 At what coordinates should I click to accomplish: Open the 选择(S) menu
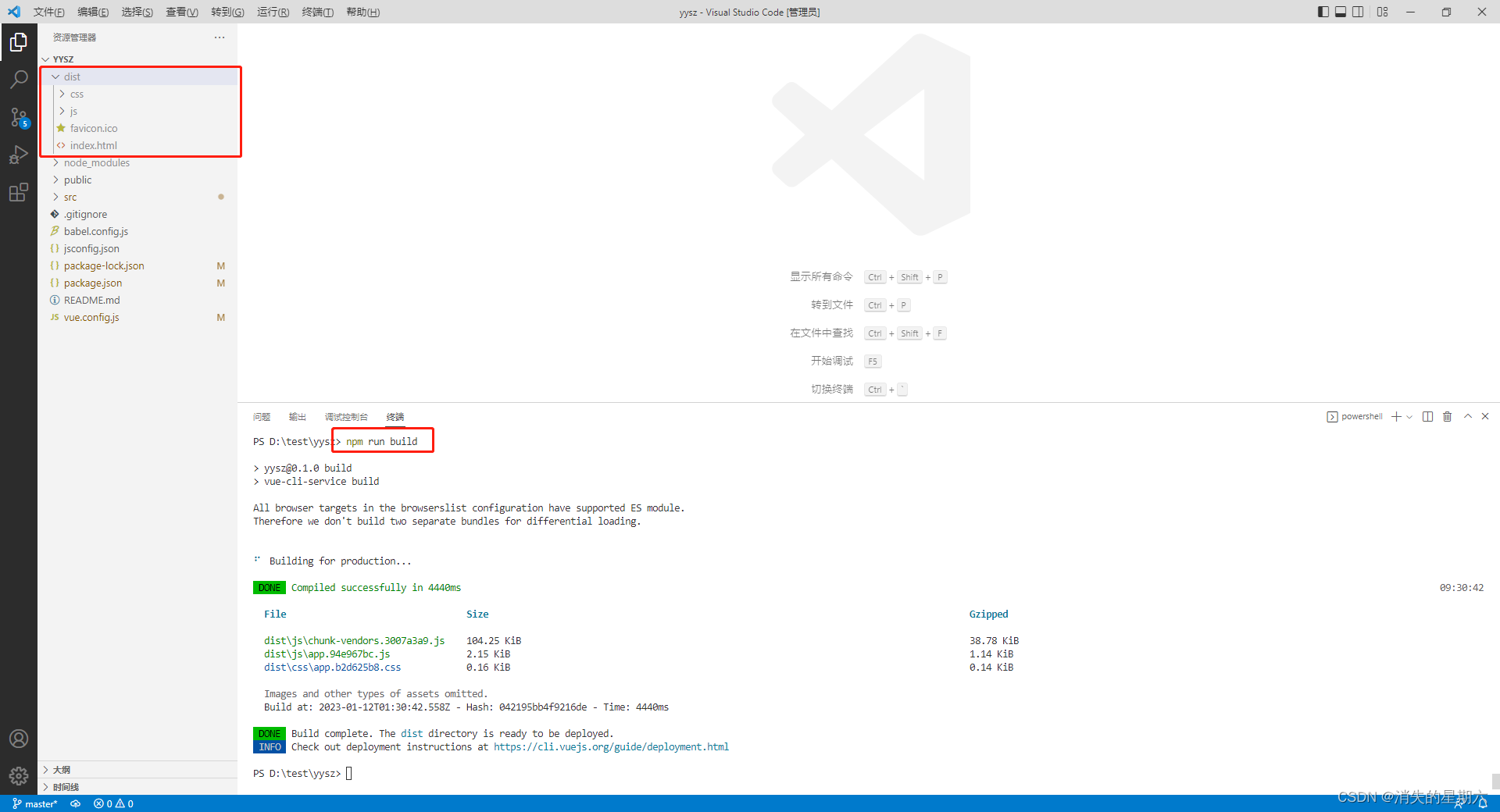[137, 12]
